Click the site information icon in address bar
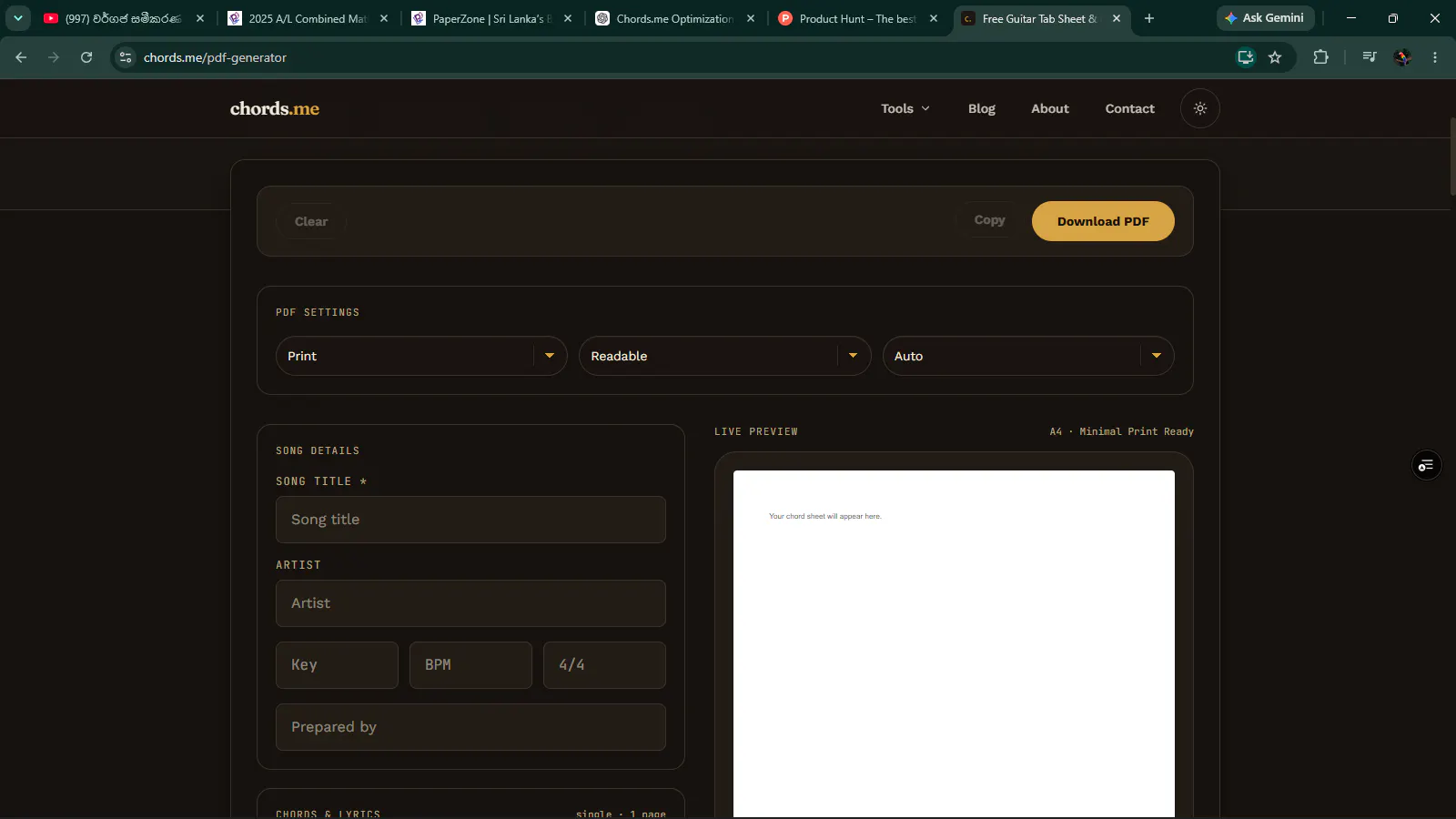This screenshot has width=1456, height=819. (126, 57)
